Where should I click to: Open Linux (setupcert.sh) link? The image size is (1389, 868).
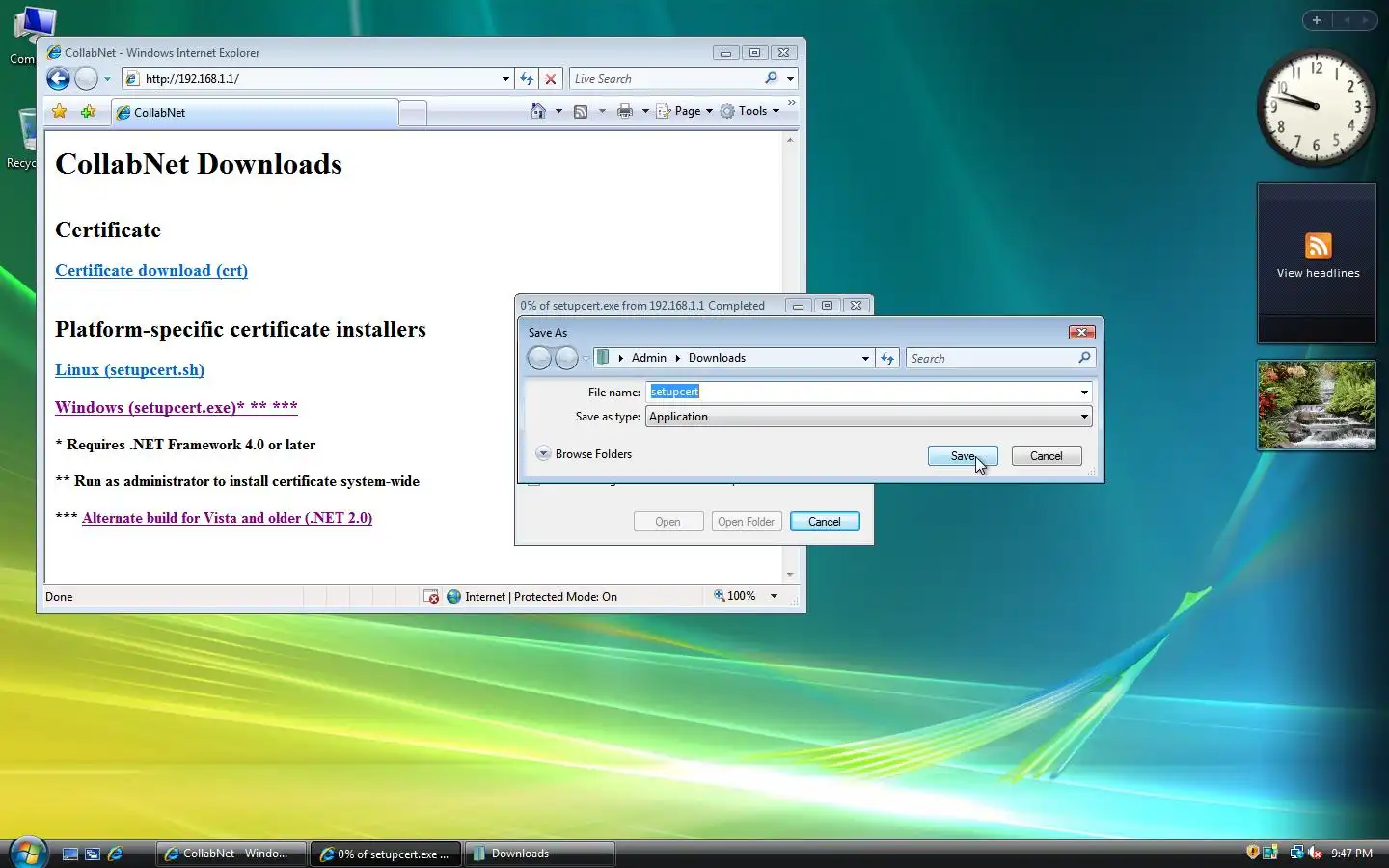click(129, 370)
